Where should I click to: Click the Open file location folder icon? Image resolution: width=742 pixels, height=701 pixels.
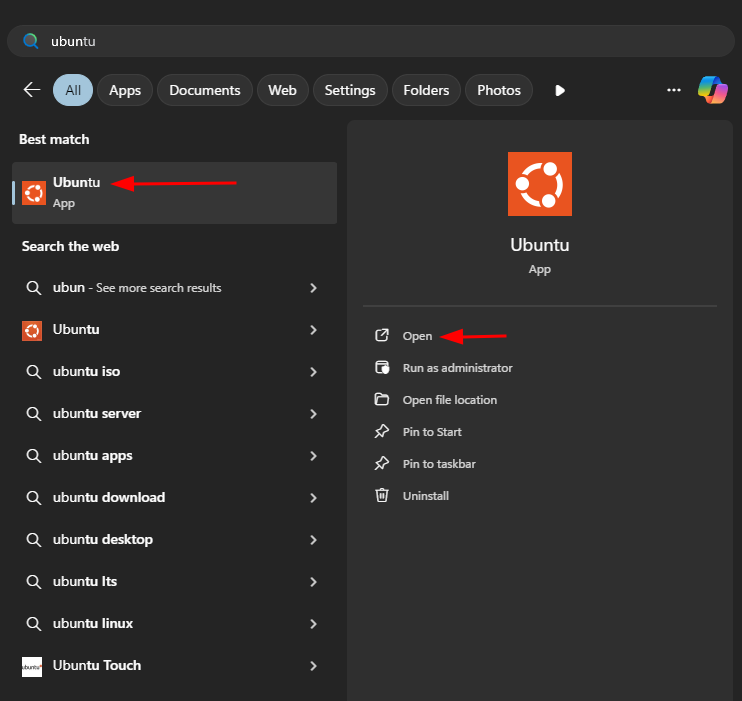381,399
